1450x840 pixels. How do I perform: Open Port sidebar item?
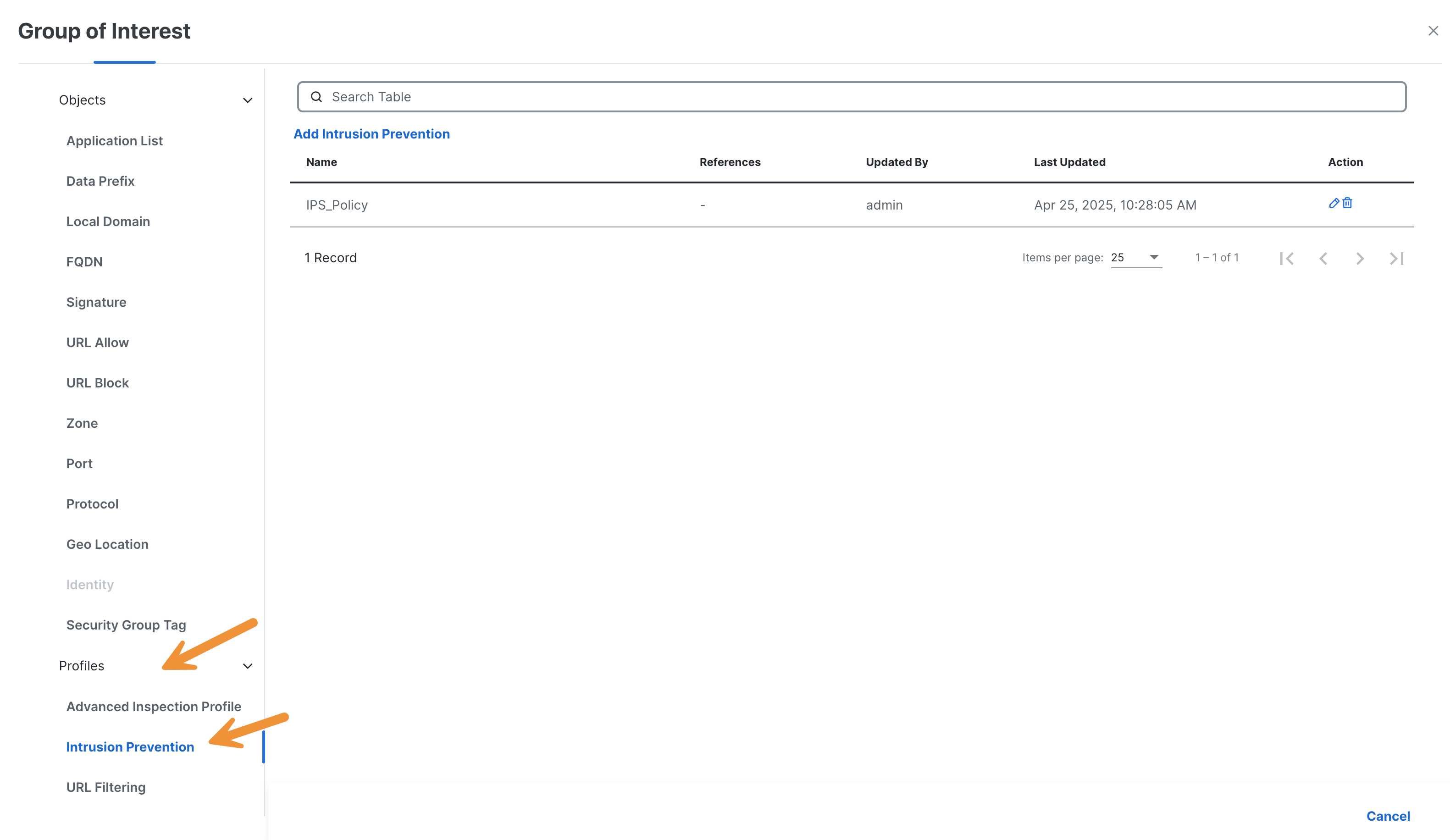pos(79,463)
